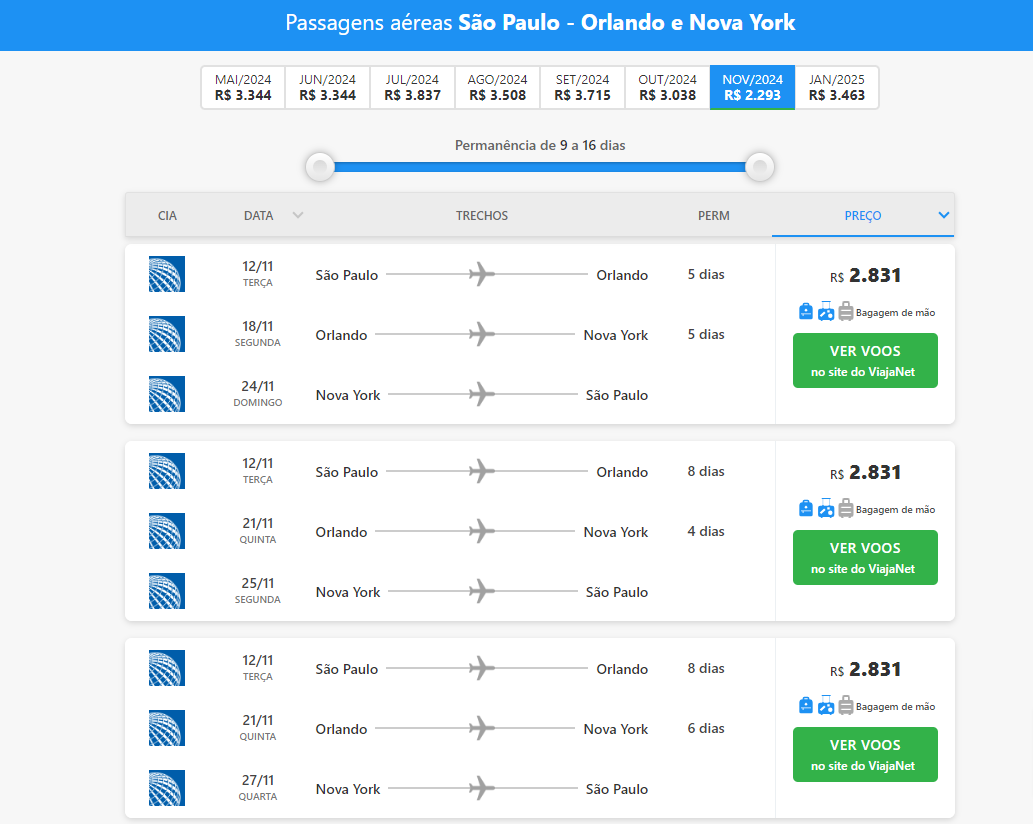Select the MAI/2024 month tab

click(x=243, y=88)
